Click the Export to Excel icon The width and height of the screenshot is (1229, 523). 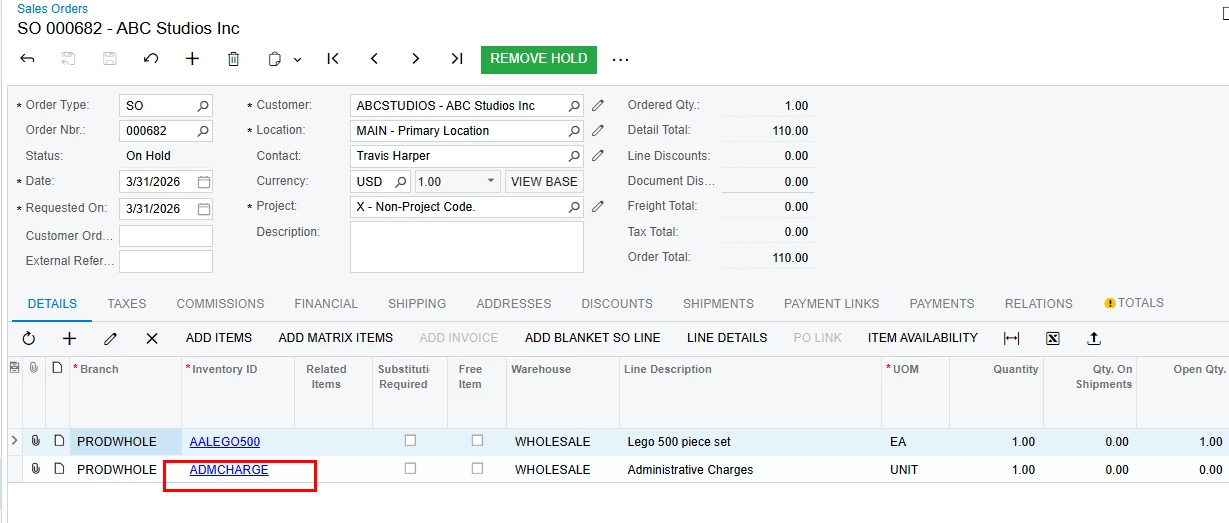[1053, 338]
